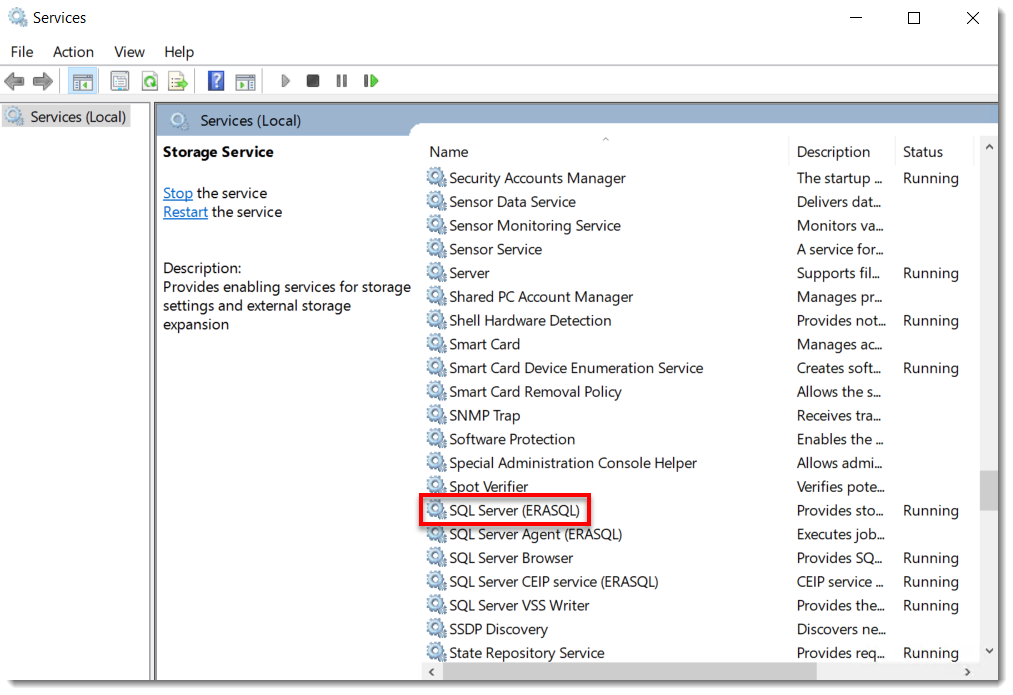
Task: Select the Sensor Service row
Action: pos(496,249)
